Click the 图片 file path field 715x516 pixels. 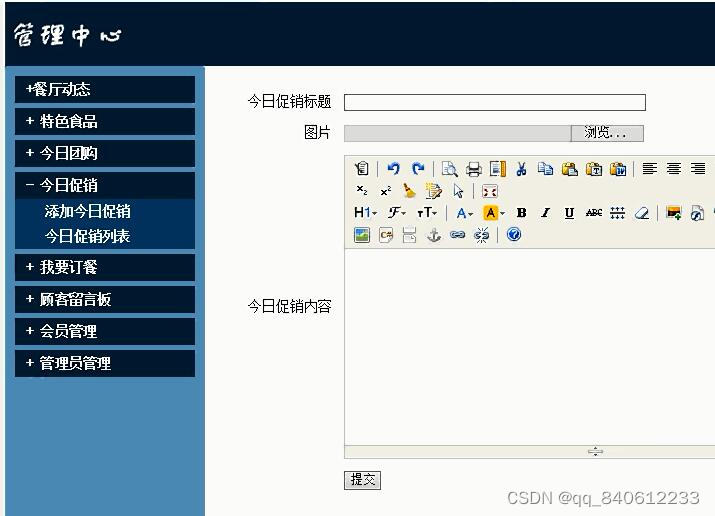click(457, 133)
